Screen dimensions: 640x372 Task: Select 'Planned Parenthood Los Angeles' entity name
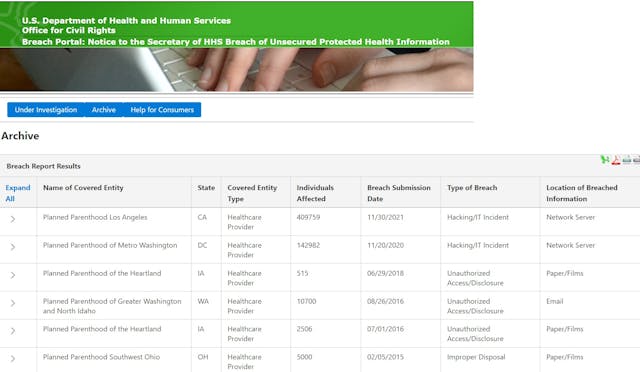click(95, 217)
